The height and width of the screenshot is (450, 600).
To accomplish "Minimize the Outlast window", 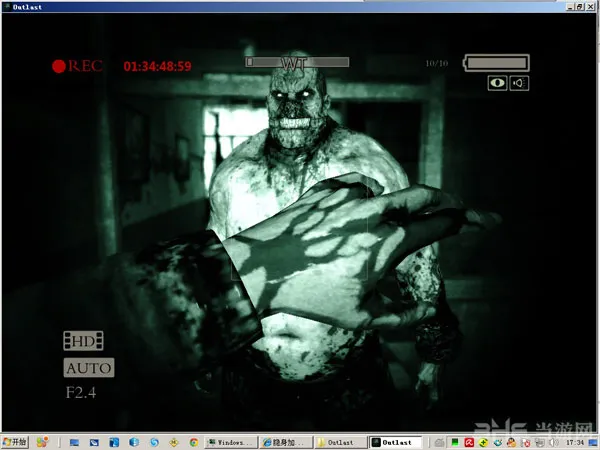I will (x=570, y=7).
